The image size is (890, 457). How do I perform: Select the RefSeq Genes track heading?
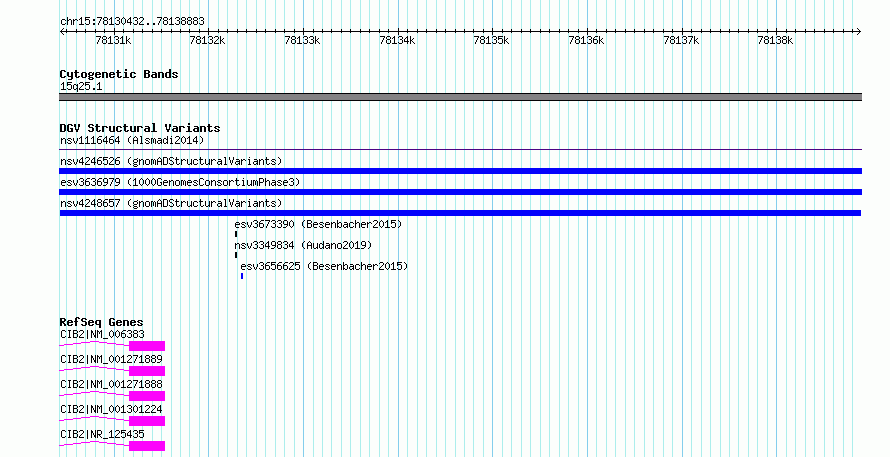(101, 322)
